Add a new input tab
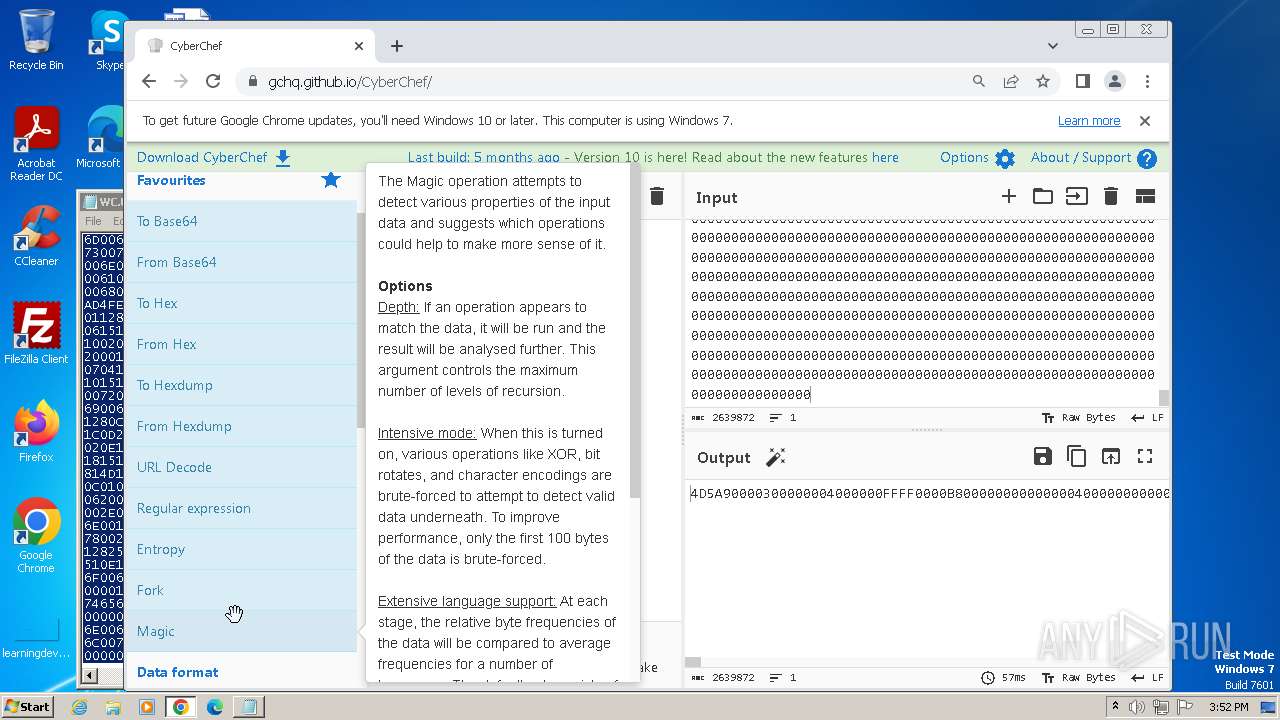 1009,197
